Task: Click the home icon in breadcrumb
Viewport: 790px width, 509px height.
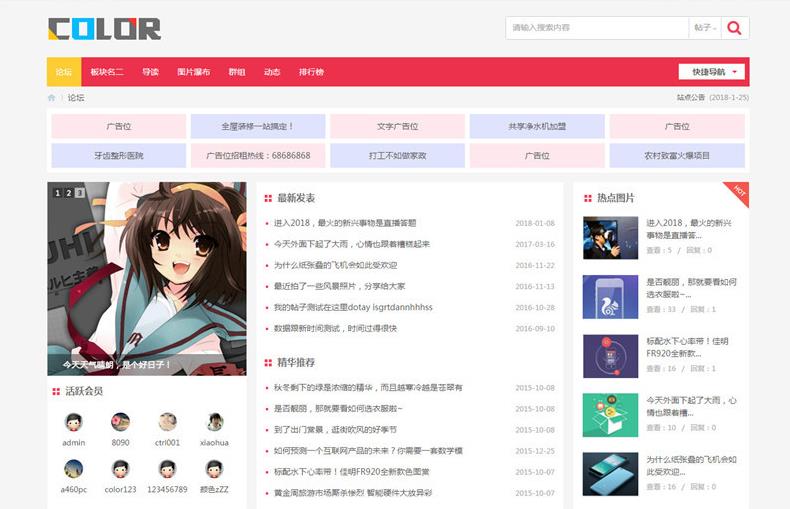Action: click(x=51, y=98)
